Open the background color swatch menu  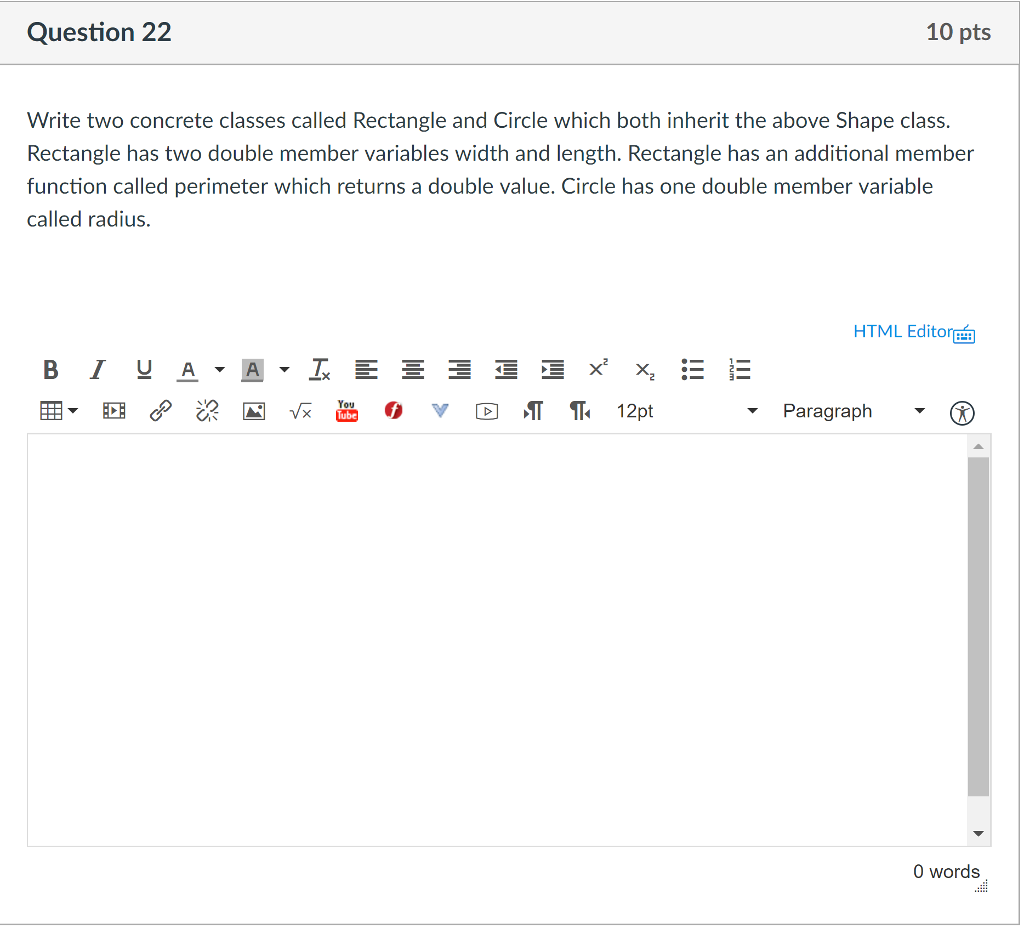tap(284, 370)
